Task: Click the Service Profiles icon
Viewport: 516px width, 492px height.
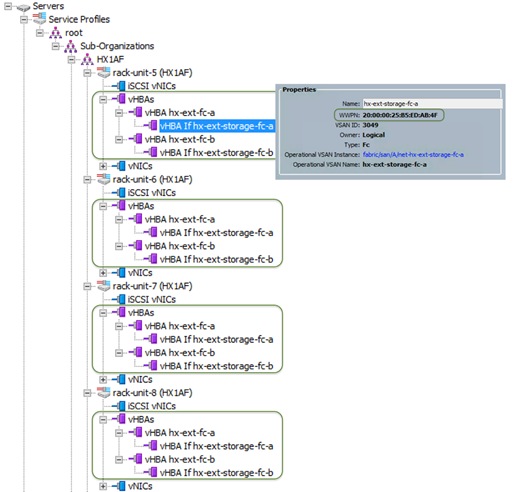Action: click(x=39, y=19)
